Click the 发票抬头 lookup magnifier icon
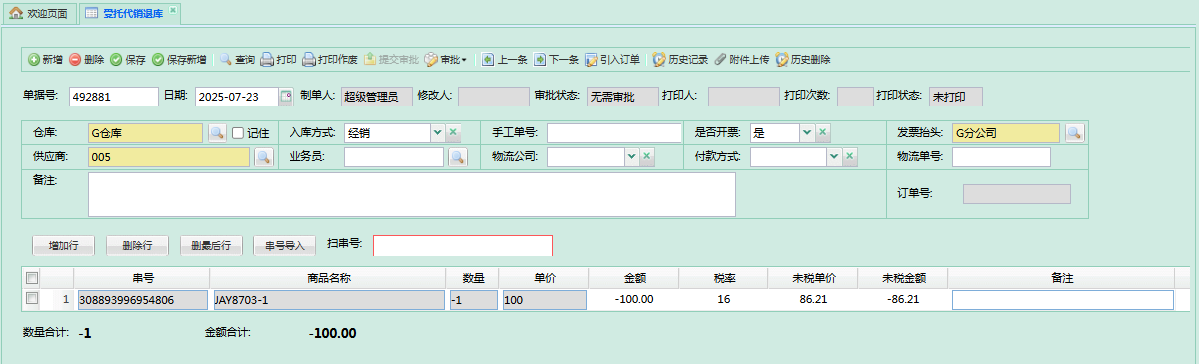The width and height of the screenshot is (1199, 364). (1074, 133)
